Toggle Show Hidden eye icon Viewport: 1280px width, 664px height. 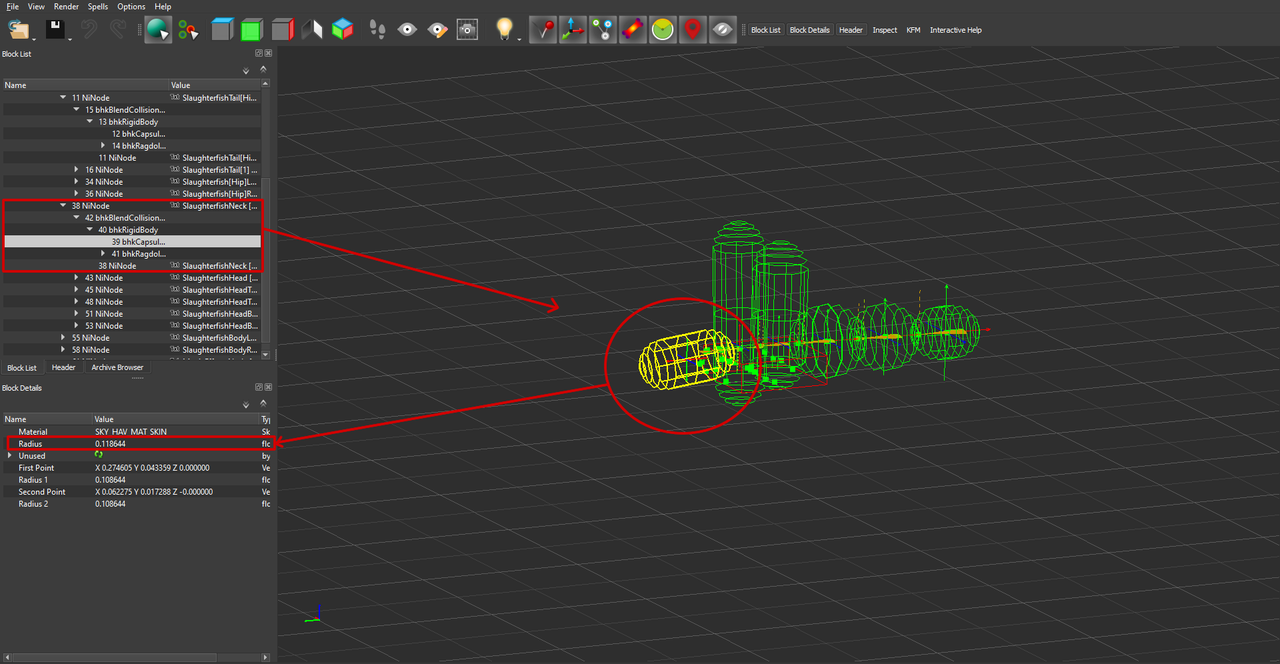tap(722, 29)
